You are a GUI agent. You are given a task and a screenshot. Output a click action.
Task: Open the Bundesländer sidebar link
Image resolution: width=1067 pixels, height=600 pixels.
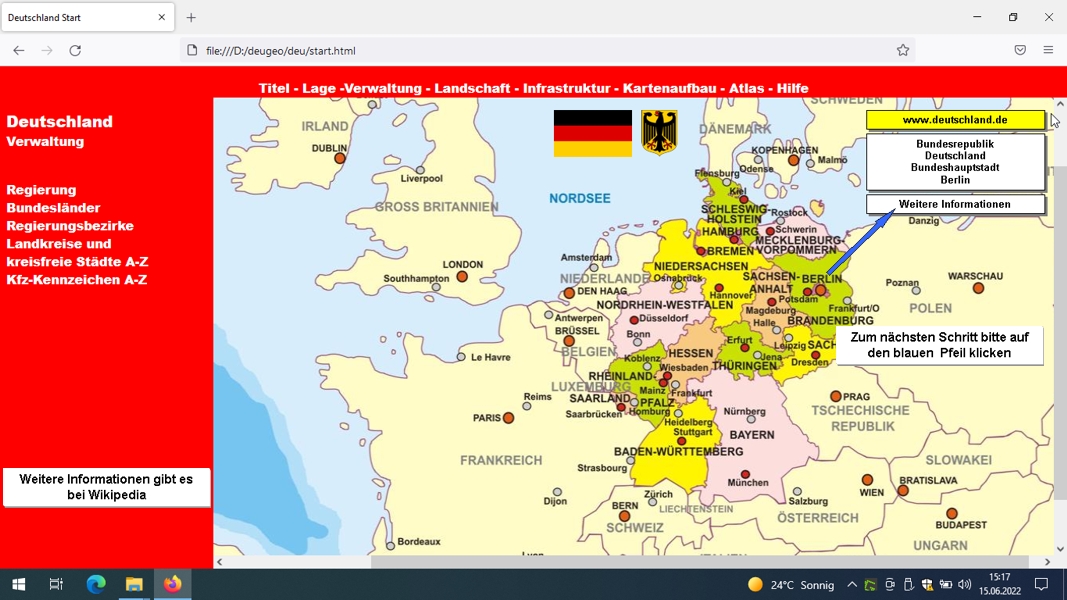pyautogui.click(x=53, y=208)
